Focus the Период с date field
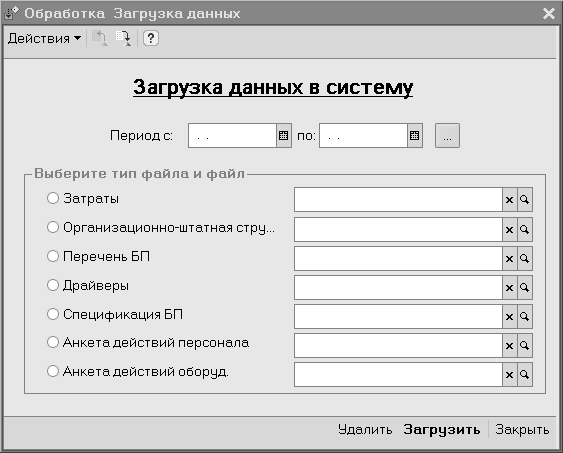 point(232,136)
